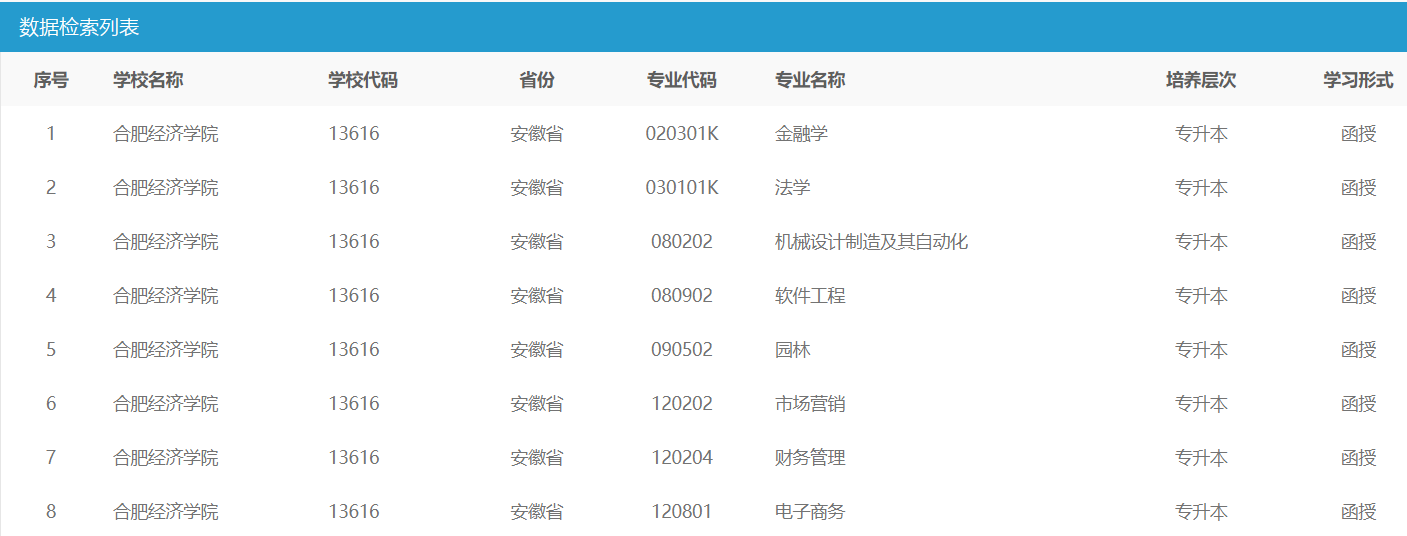Select the 财务管理 major name cell
1407x536 pixels.
point(810,457)
